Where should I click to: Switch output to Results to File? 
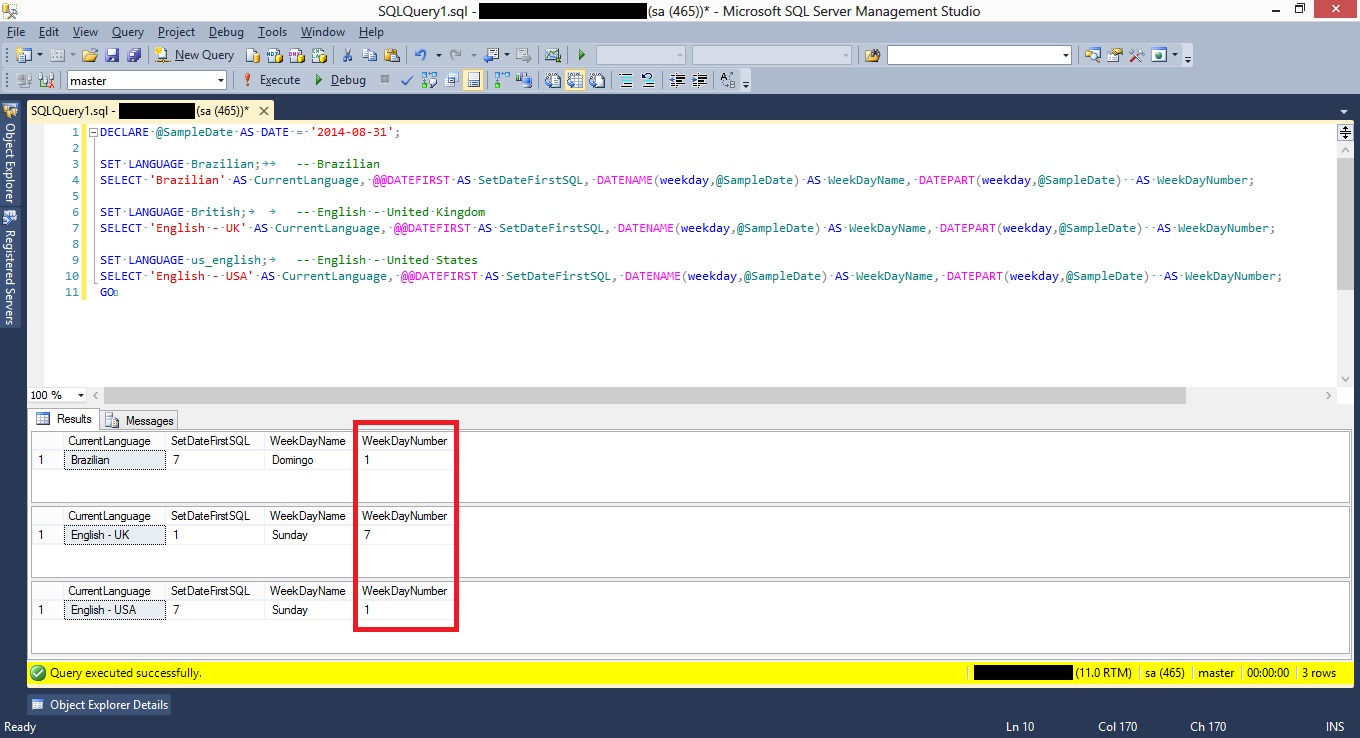point(597,80)
